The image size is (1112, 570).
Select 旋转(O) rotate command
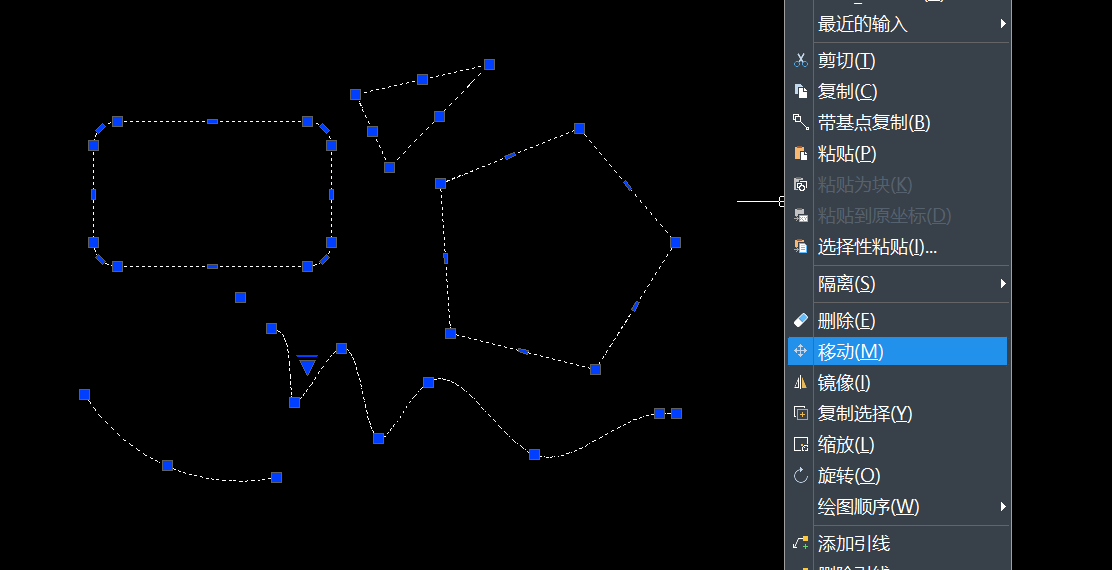(x=898, y=476)
